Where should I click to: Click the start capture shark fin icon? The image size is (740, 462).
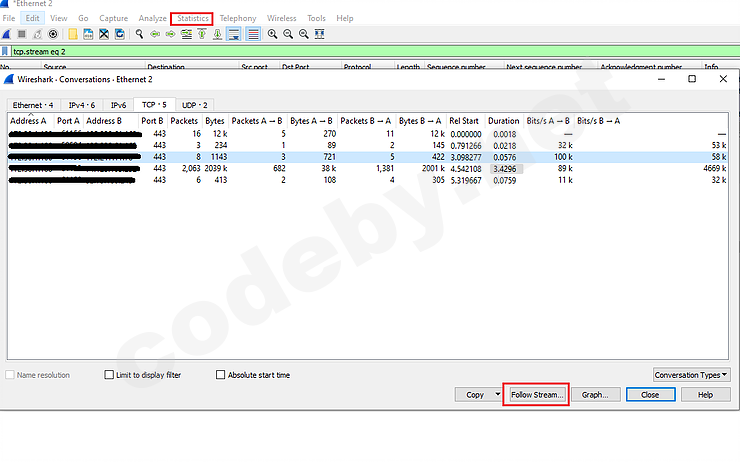click(x=7, y=34)
